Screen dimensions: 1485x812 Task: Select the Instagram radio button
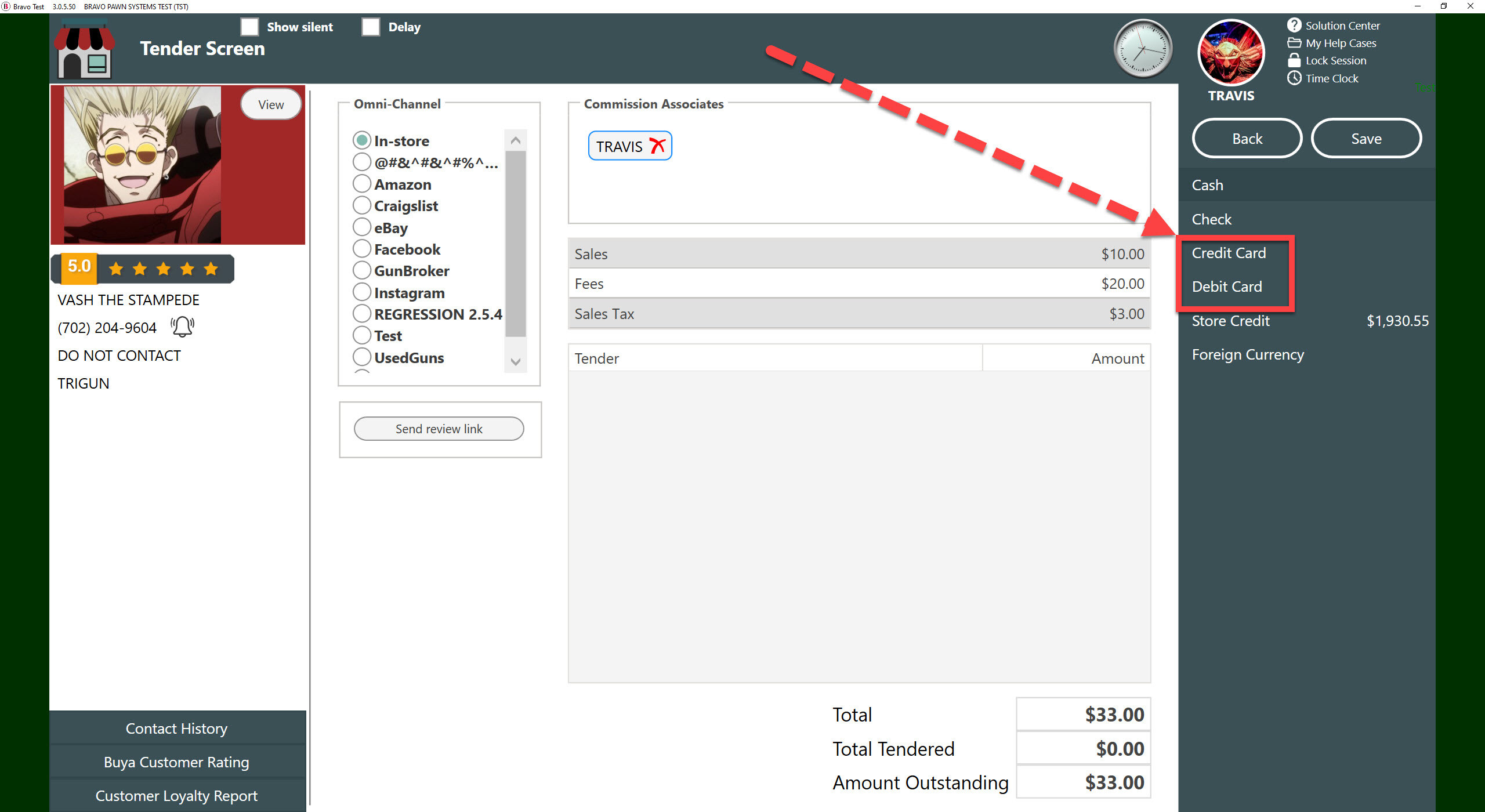(362, 292)
